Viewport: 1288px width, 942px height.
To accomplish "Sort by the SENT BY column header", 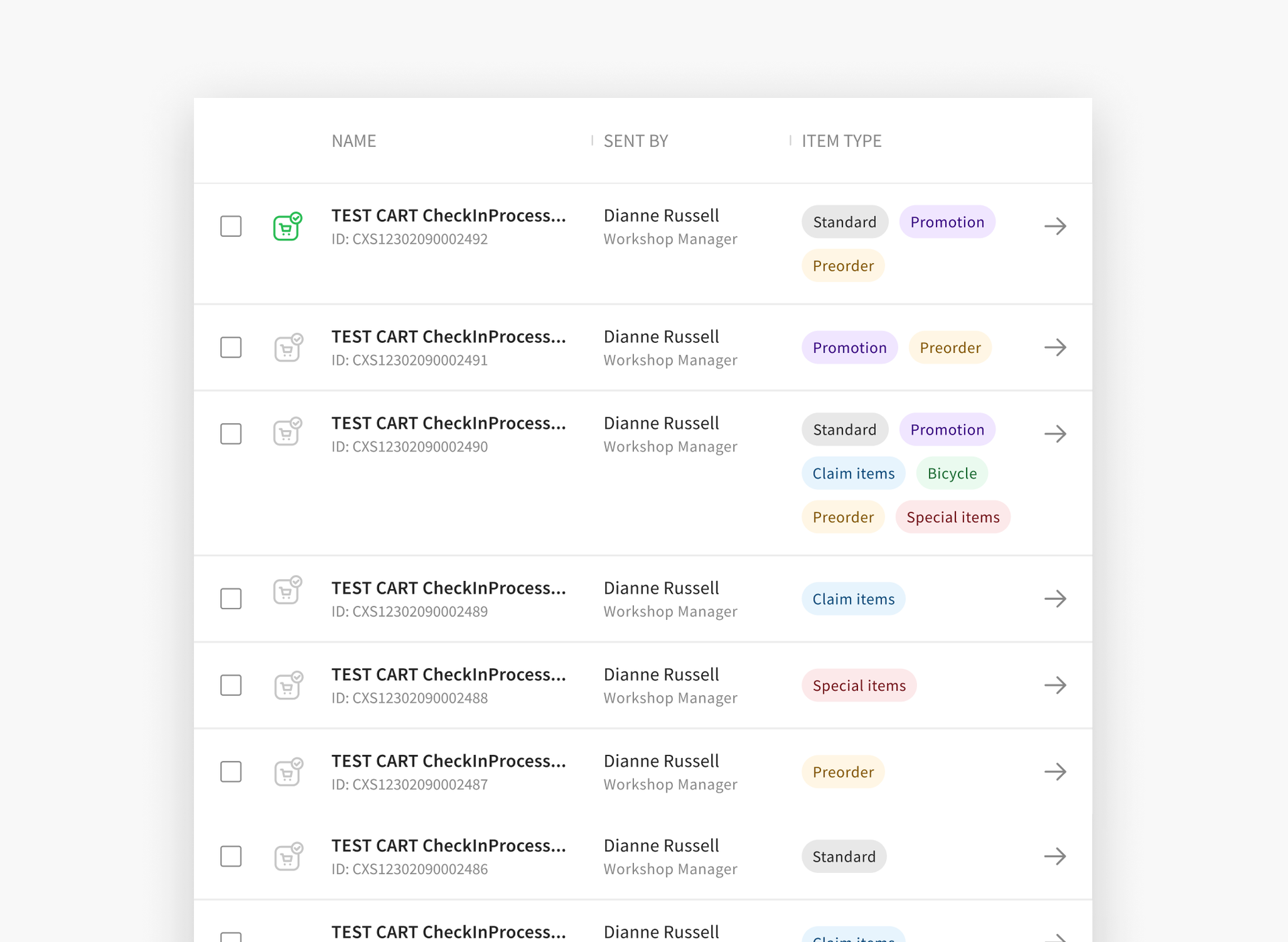I will (635, 141).
